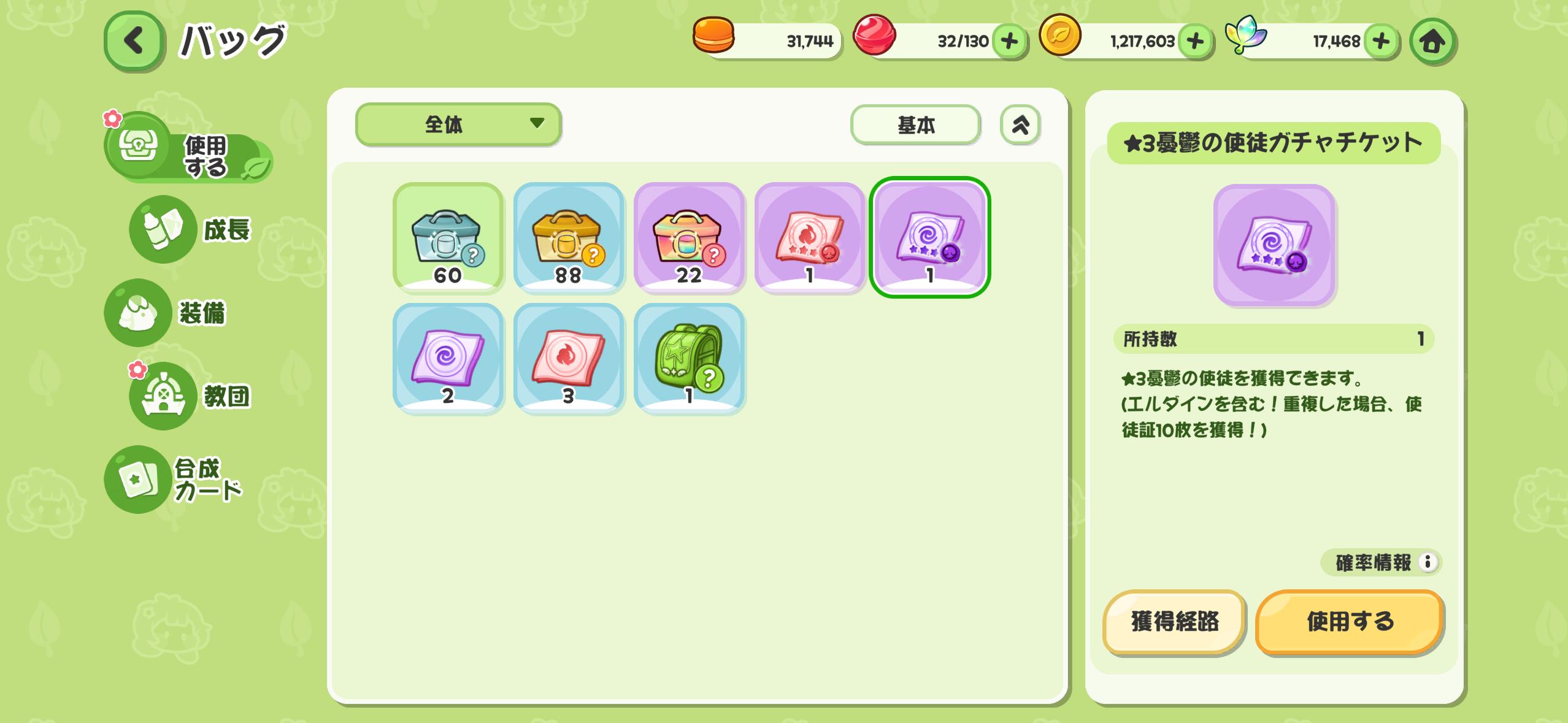
Task: Switch to the 装備 category tab
Action: pos(166,313)
